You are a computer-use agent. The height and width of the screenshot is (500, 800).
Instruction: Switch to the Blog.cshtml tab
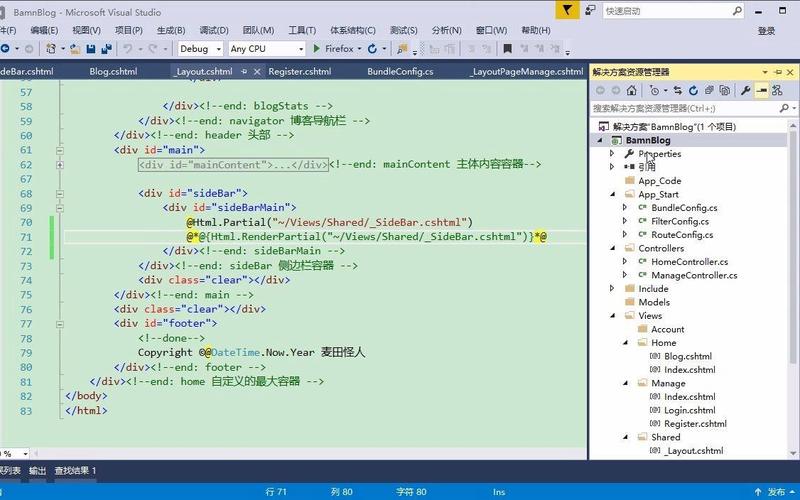coord(113,71)
